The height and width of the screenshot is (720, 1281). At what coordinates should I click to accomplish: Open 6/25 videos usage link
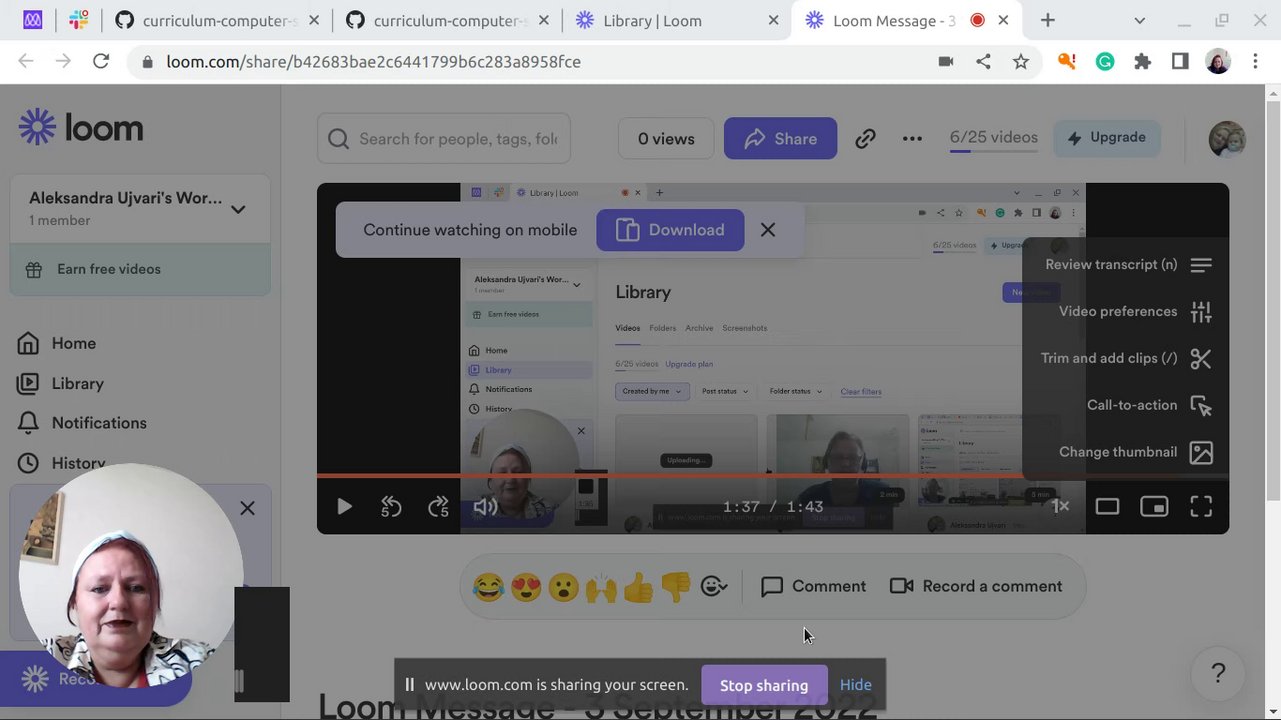click(993, 138)
